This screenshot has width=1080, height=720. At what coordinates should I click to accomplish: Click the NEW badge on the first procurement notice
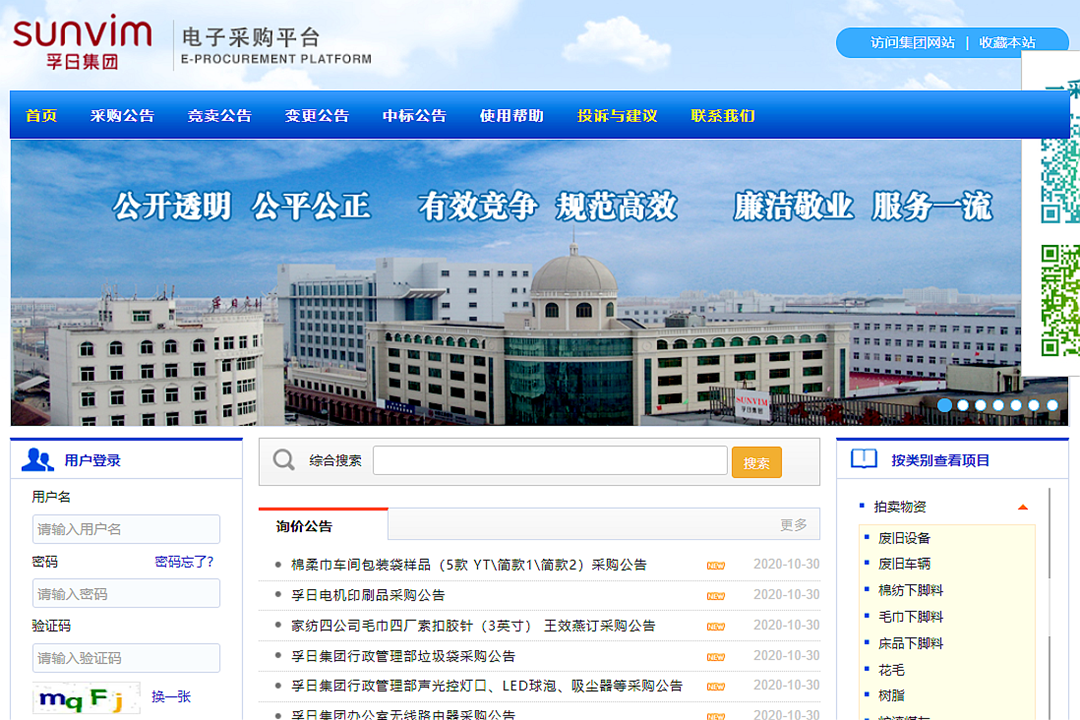point(717,564)
